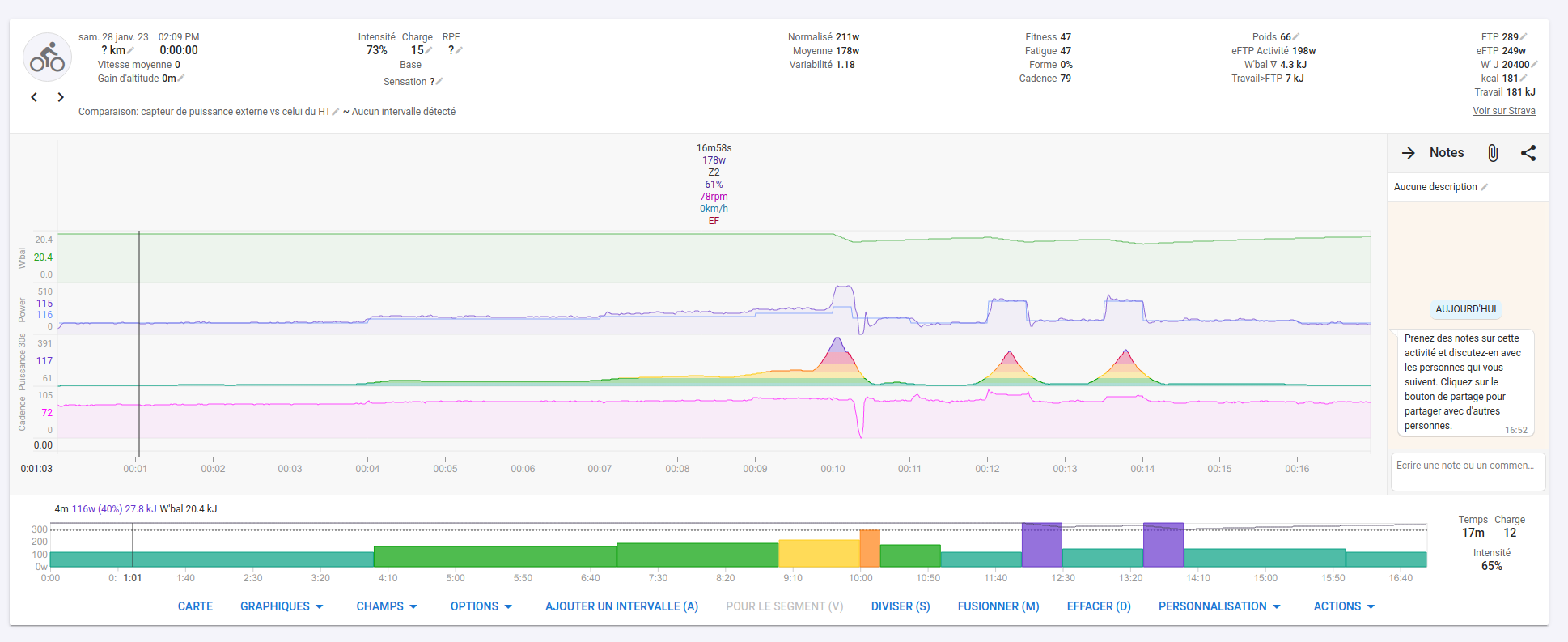Edit 'Aucune description' with its pencil
This screenshot has width=1568, height=642.
1485,187
